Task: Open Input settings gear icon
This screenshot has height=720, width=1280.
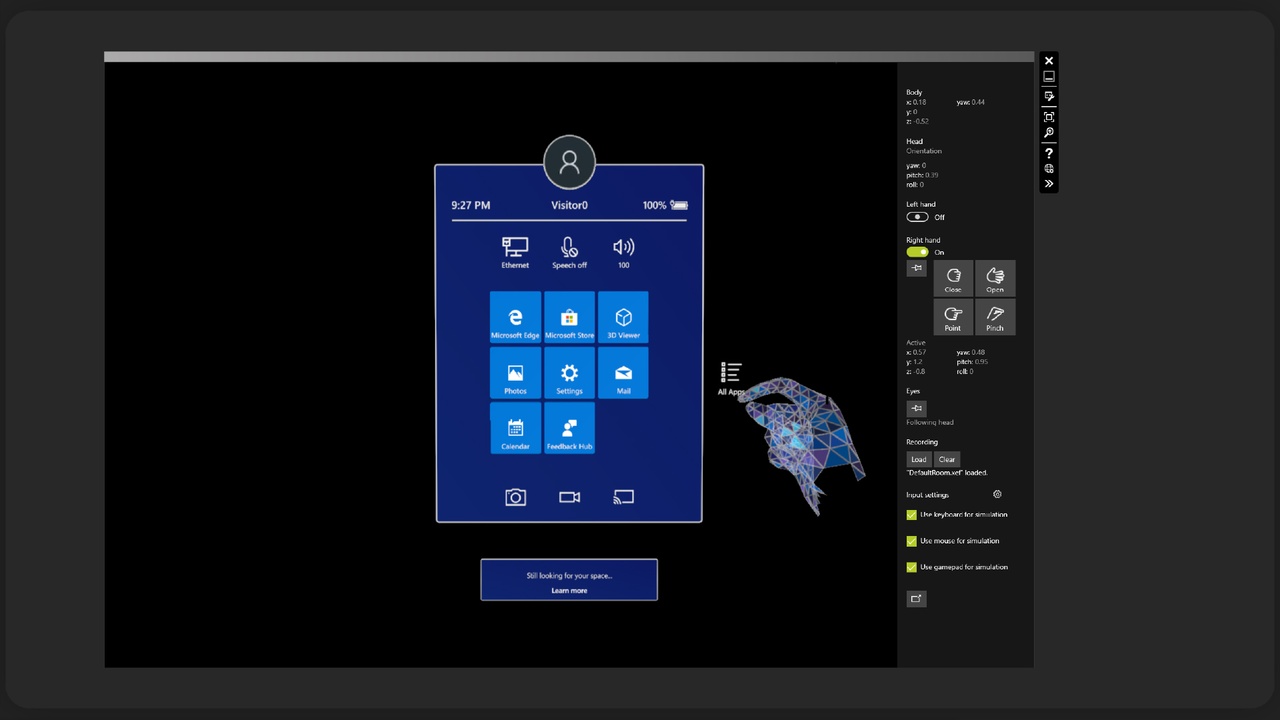Action: click(x=997, y=494)
